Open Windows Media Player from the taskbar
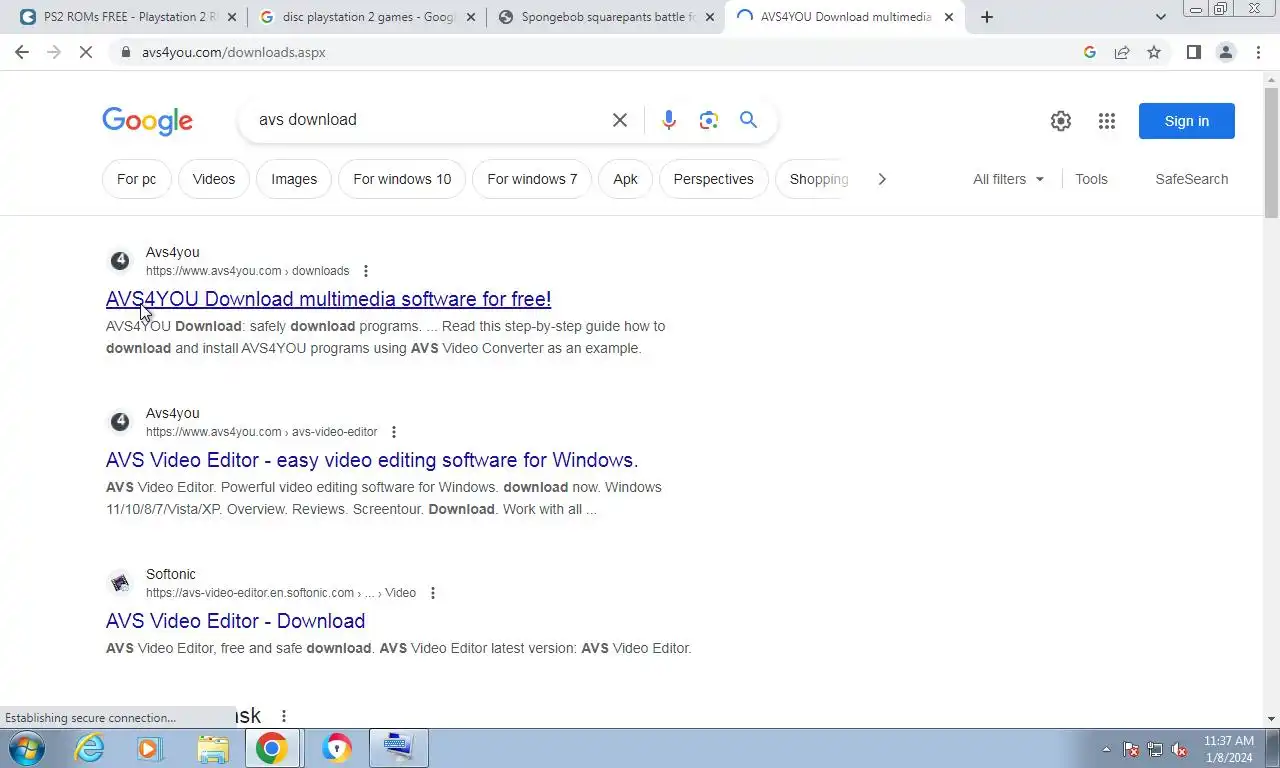Viewport: 1280px width, 768px height. tap(150, 748)
